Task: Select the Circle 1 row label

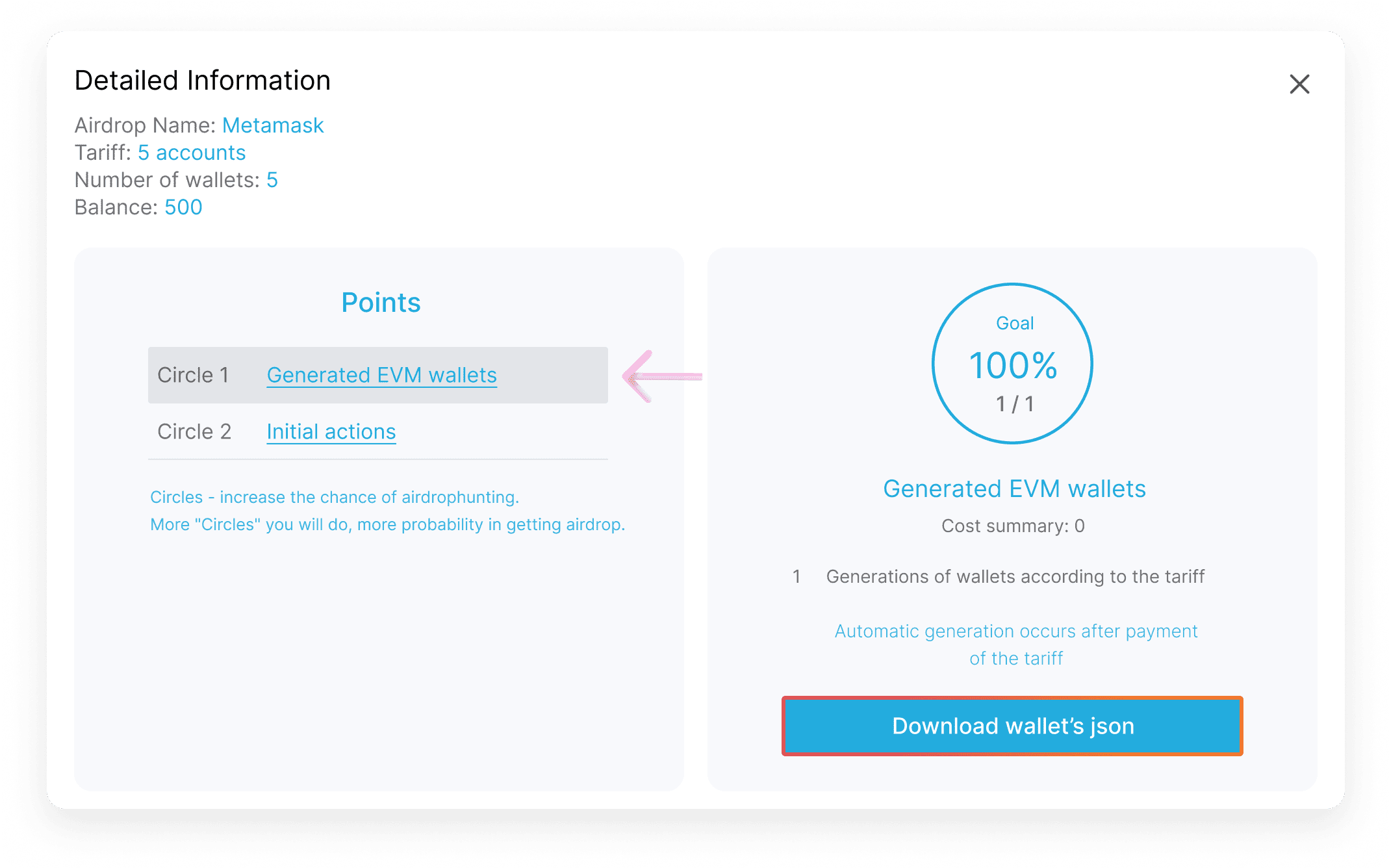Action: [193, 376]
